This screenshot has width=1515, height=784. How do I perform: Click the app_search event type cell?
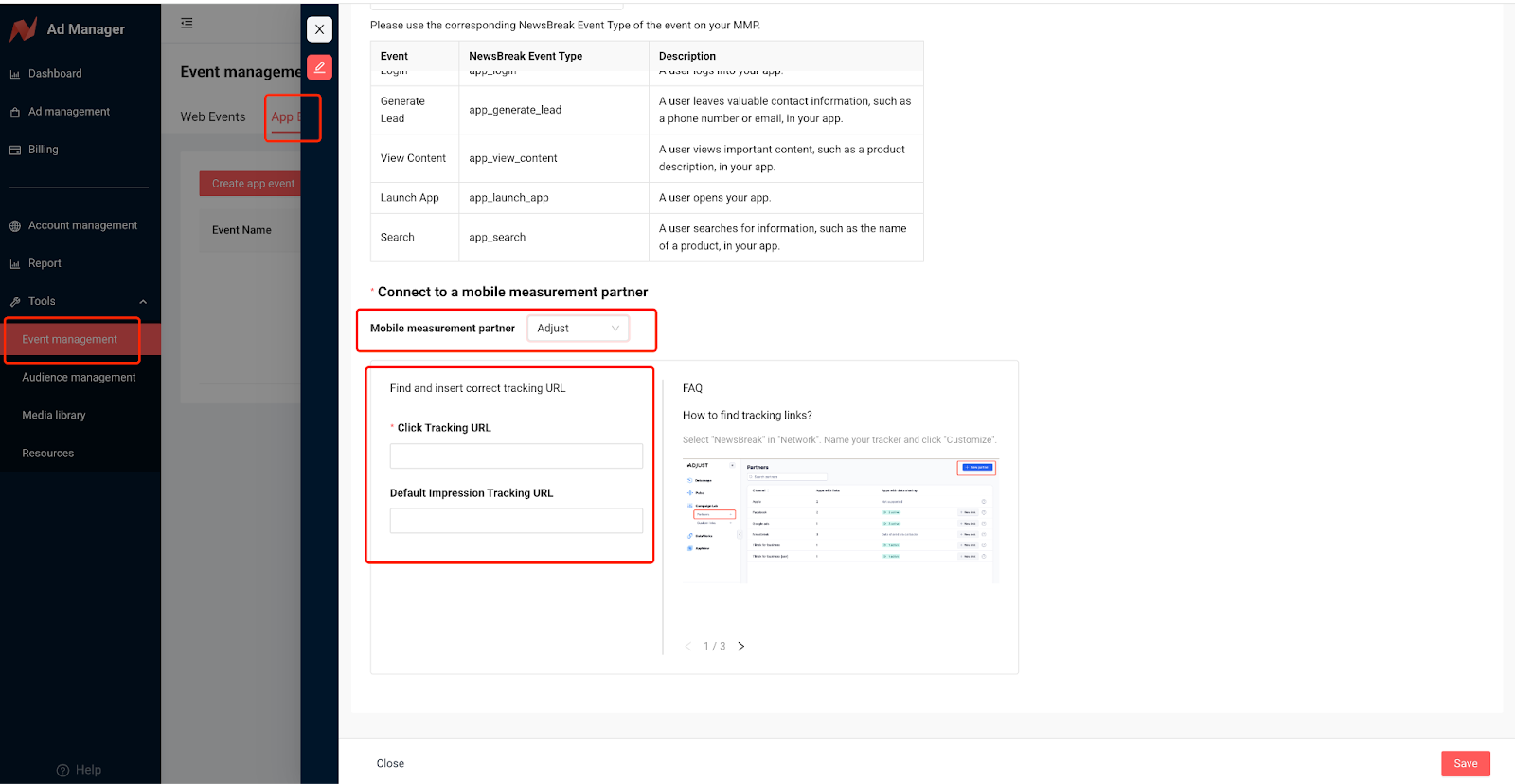(x=554, y=238)
